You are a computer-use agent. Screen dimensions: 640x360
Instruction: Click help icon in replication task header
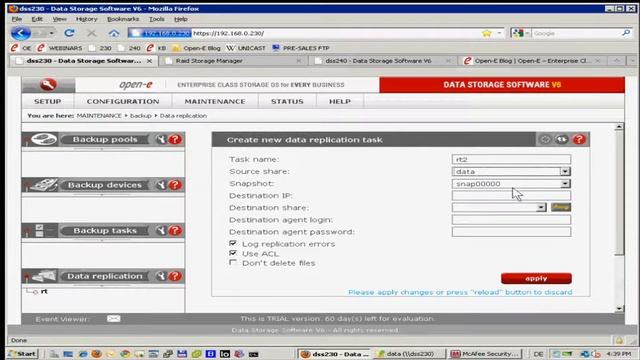579,140
